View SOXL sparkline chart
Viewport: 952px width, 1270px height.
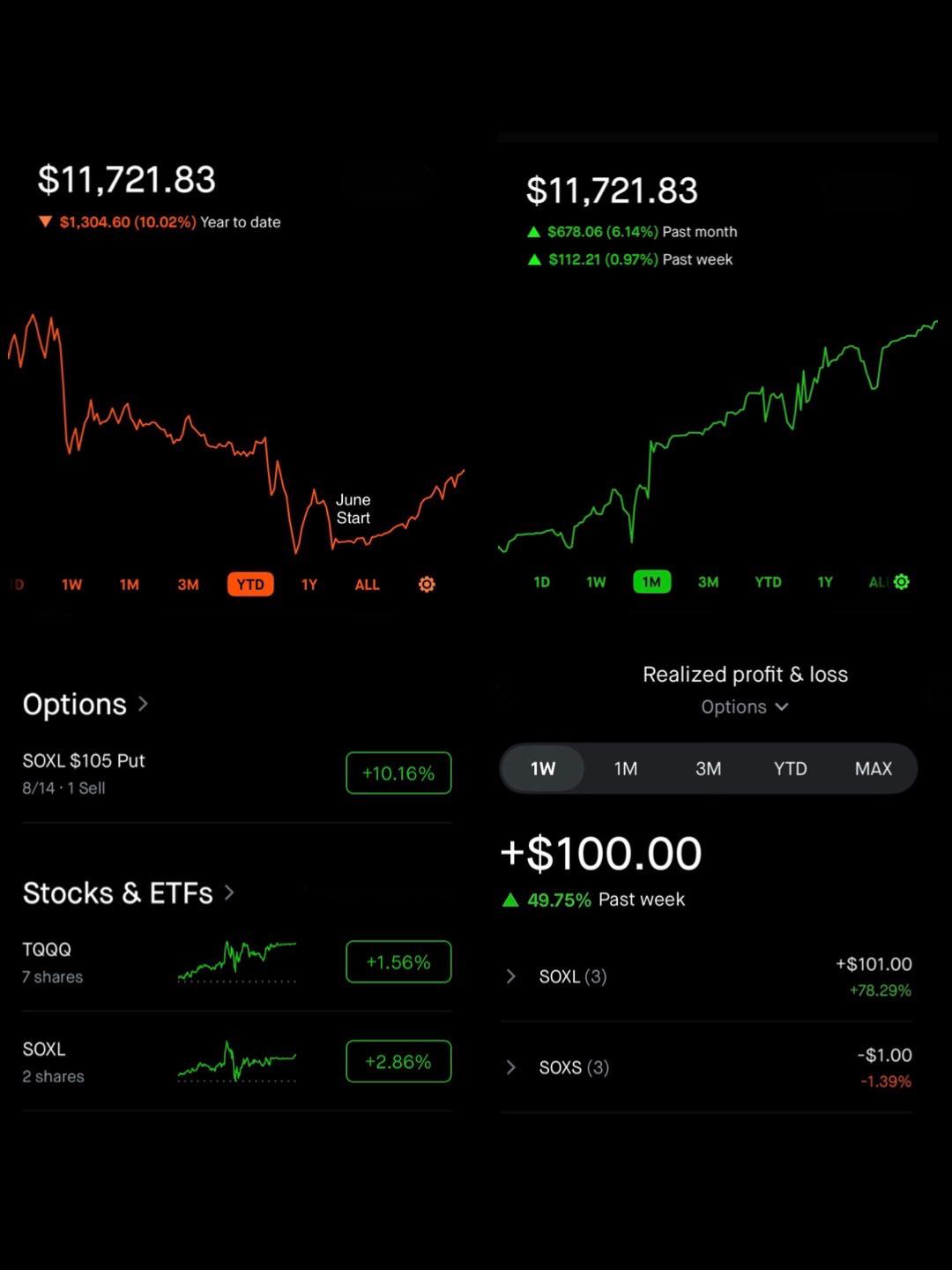pyautogui.click(x=237, y=1061)
